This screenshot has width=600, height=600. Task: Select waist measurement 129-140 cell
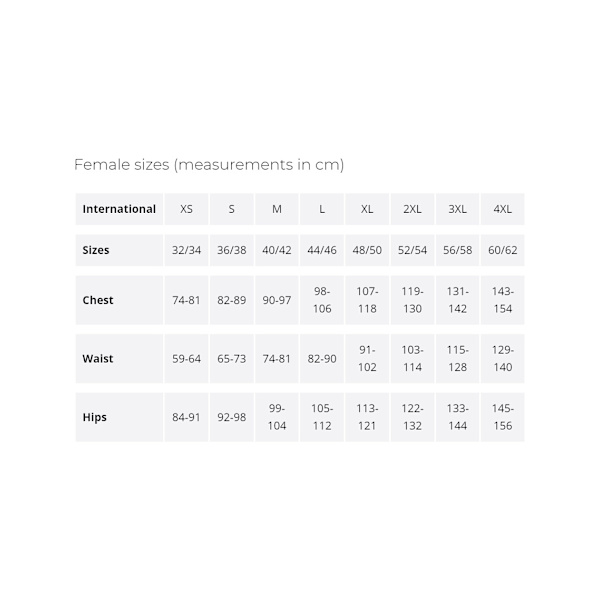click(x=502, y=358)
